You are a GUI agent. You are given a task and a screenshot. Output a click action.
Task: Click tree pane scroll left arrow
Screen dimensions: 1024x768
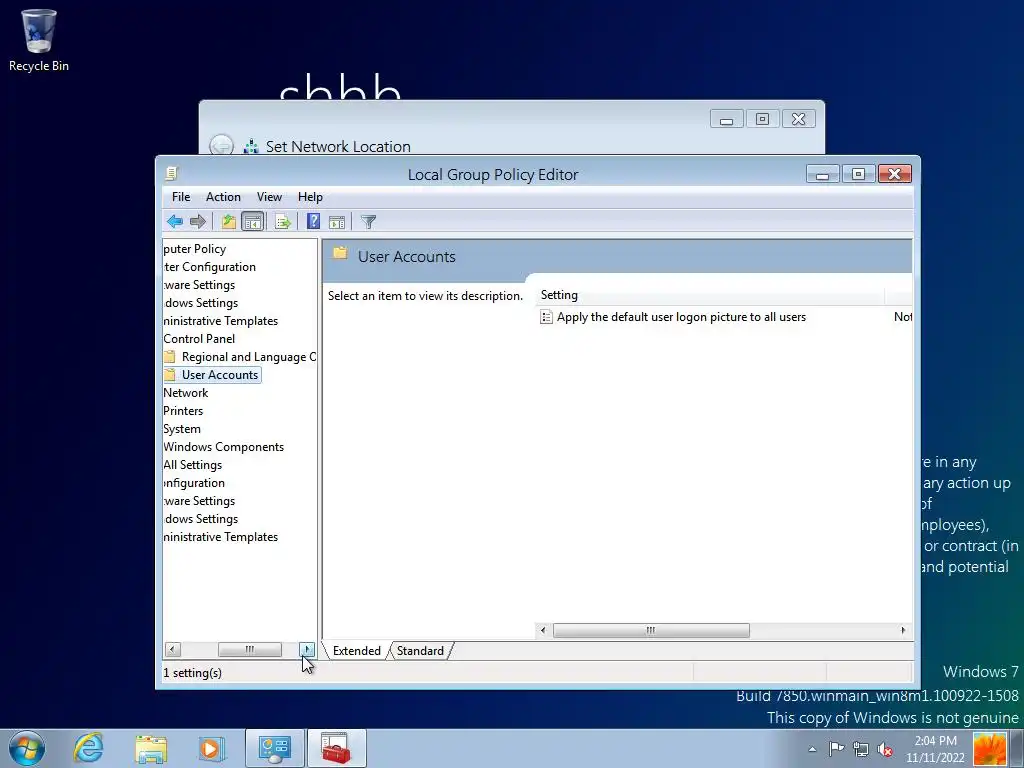pyautogui.click(x=172, y=649)
